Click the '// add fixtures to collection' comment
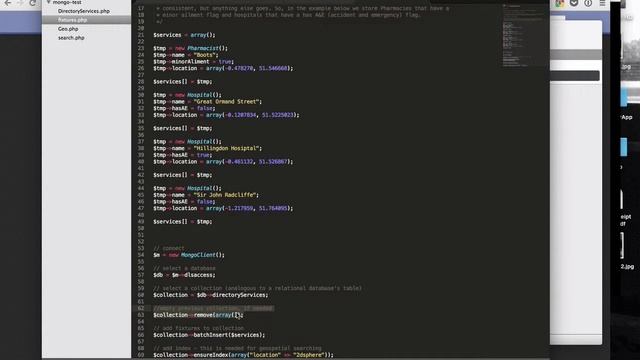The height and width of the screenshot is (360, 640). 198,328
